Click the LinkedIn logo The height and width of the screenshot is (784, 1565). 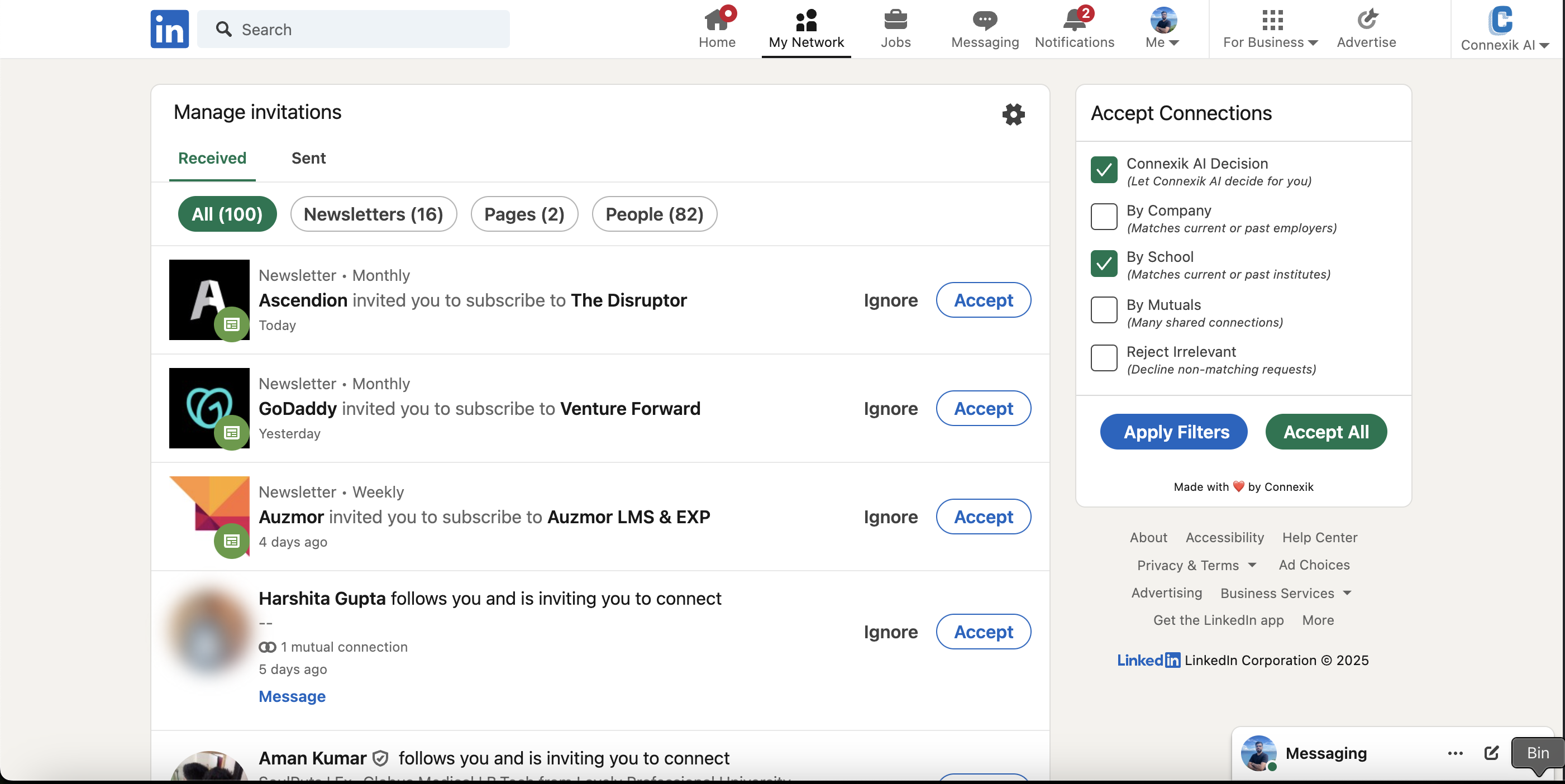point(169,28)
